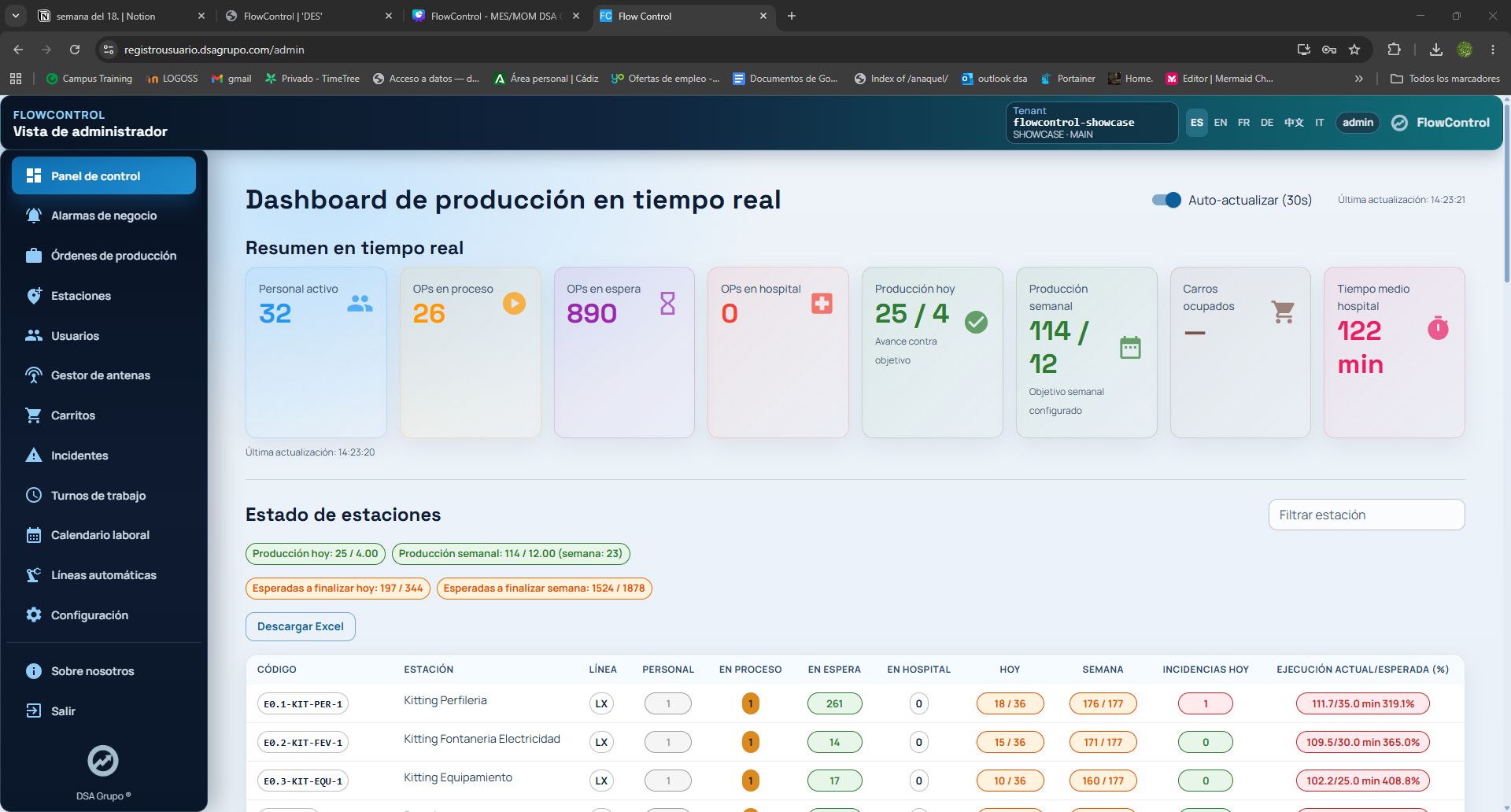Image resolution: width=1511 pixels, height=812 pixels.
Task: Switch to the FlowControl | 'DES' browser tab
Action: click(x=309, y=16)
